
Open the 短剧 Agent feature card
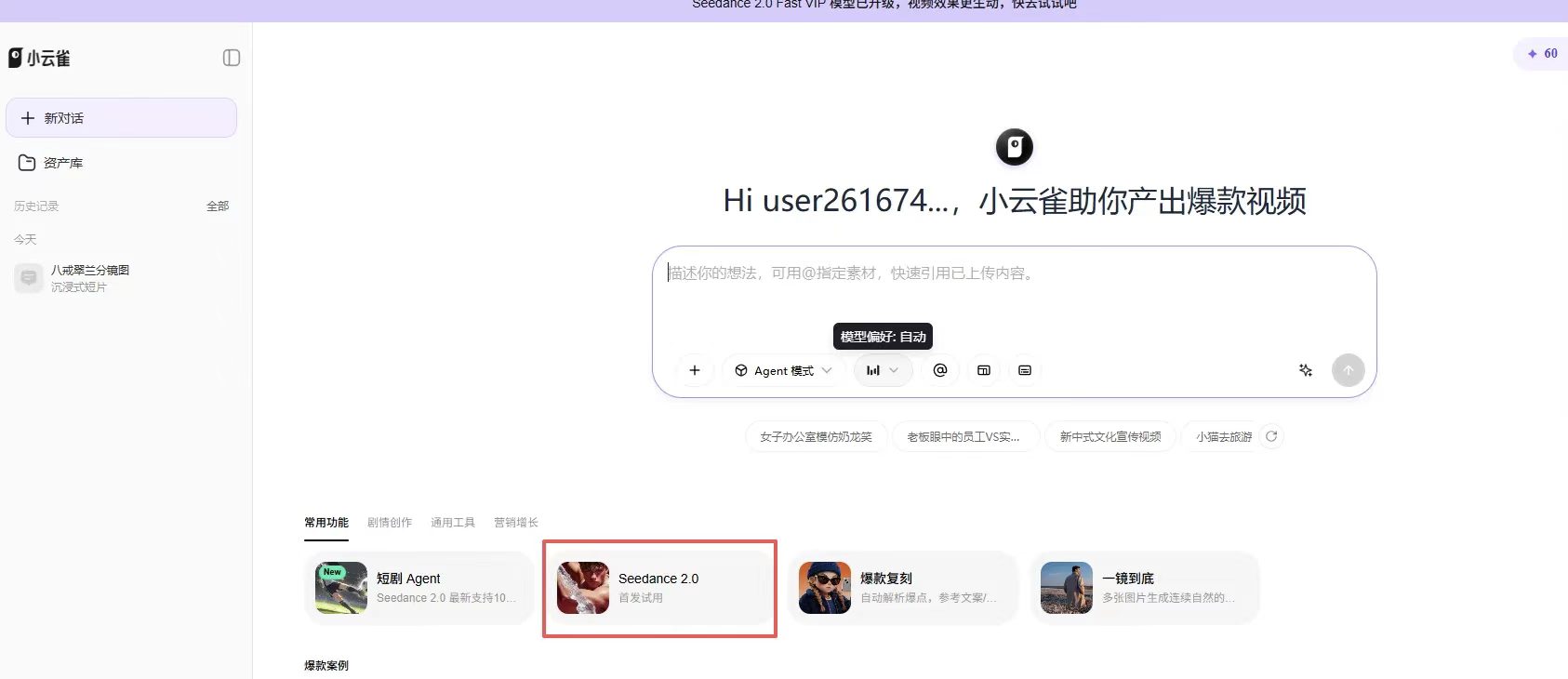coord(419,588)
